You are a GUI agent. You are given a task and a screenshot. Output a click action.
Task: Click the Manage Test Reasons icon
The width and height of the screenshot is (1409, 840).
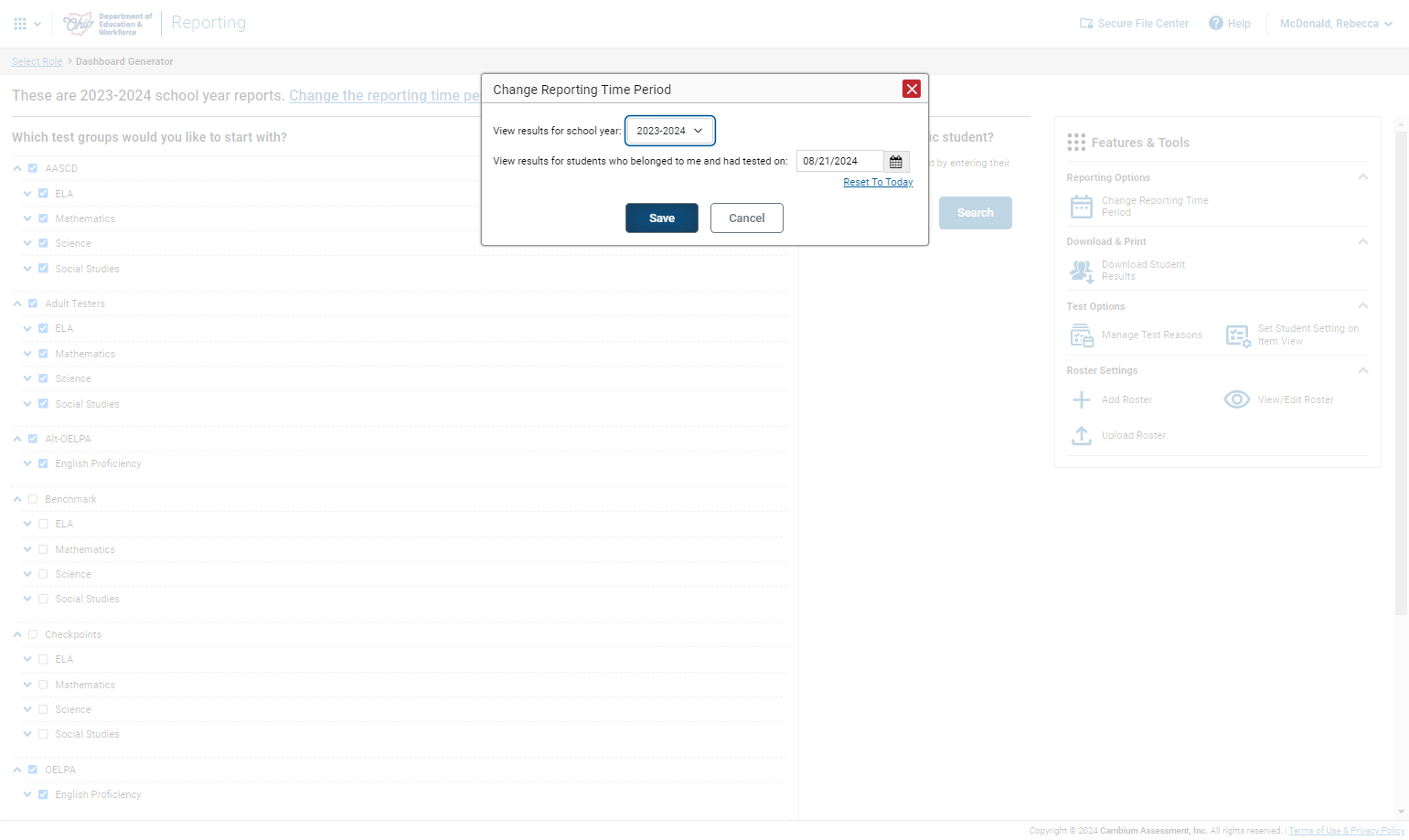click(1082, 335)
